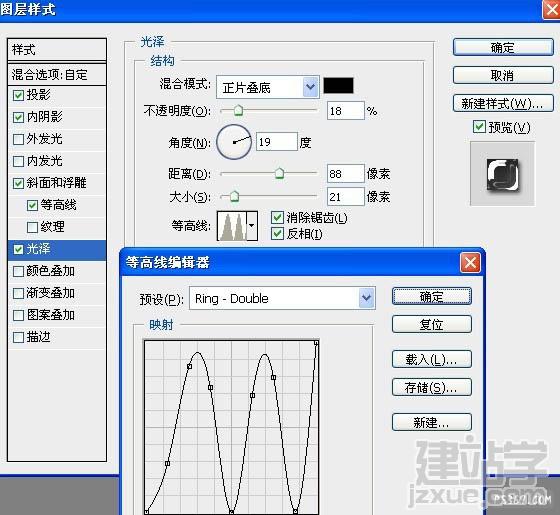Click the black blend color swatch

click(x=339, y=86)
